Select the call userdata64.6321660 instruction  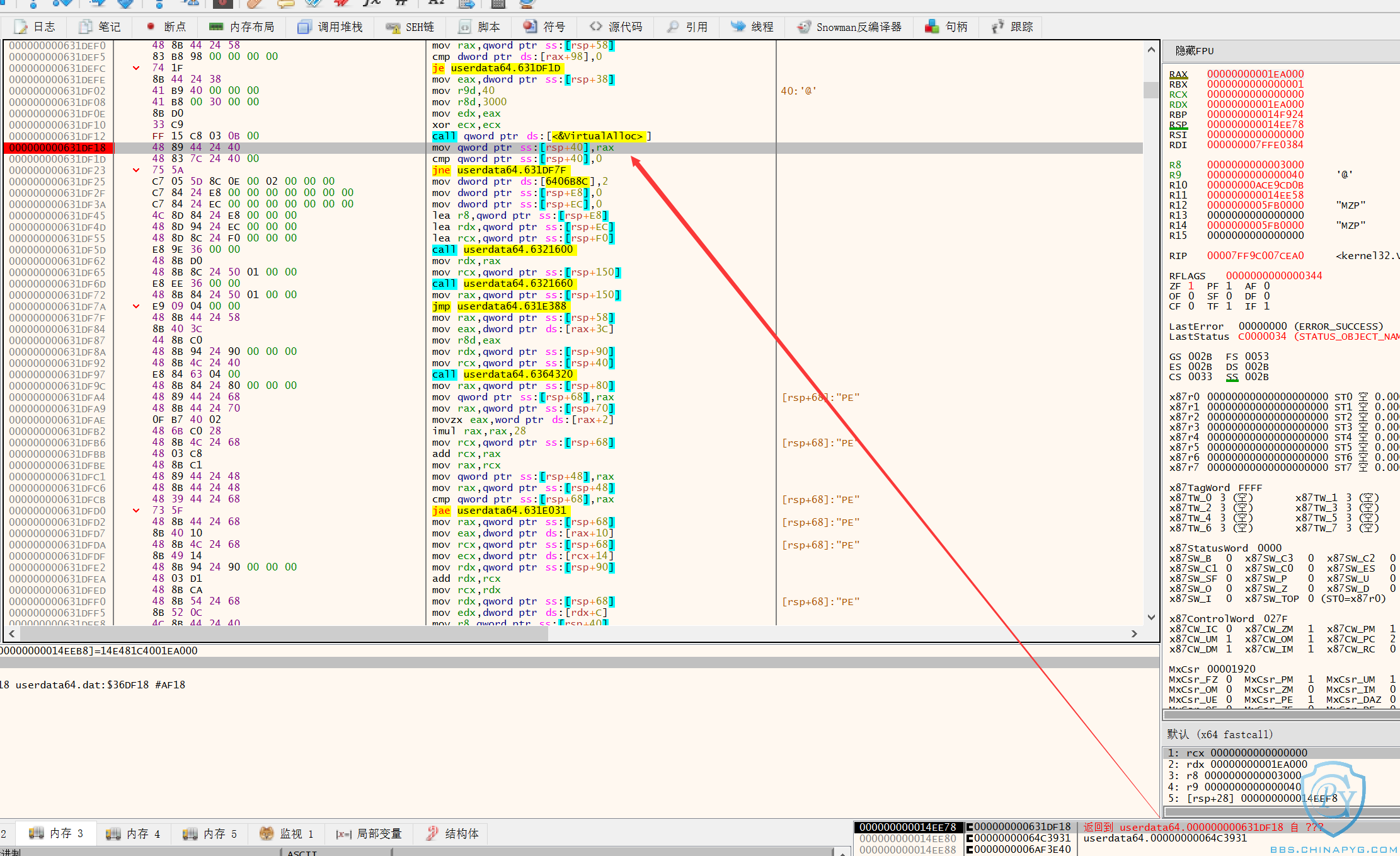point(503,284)
